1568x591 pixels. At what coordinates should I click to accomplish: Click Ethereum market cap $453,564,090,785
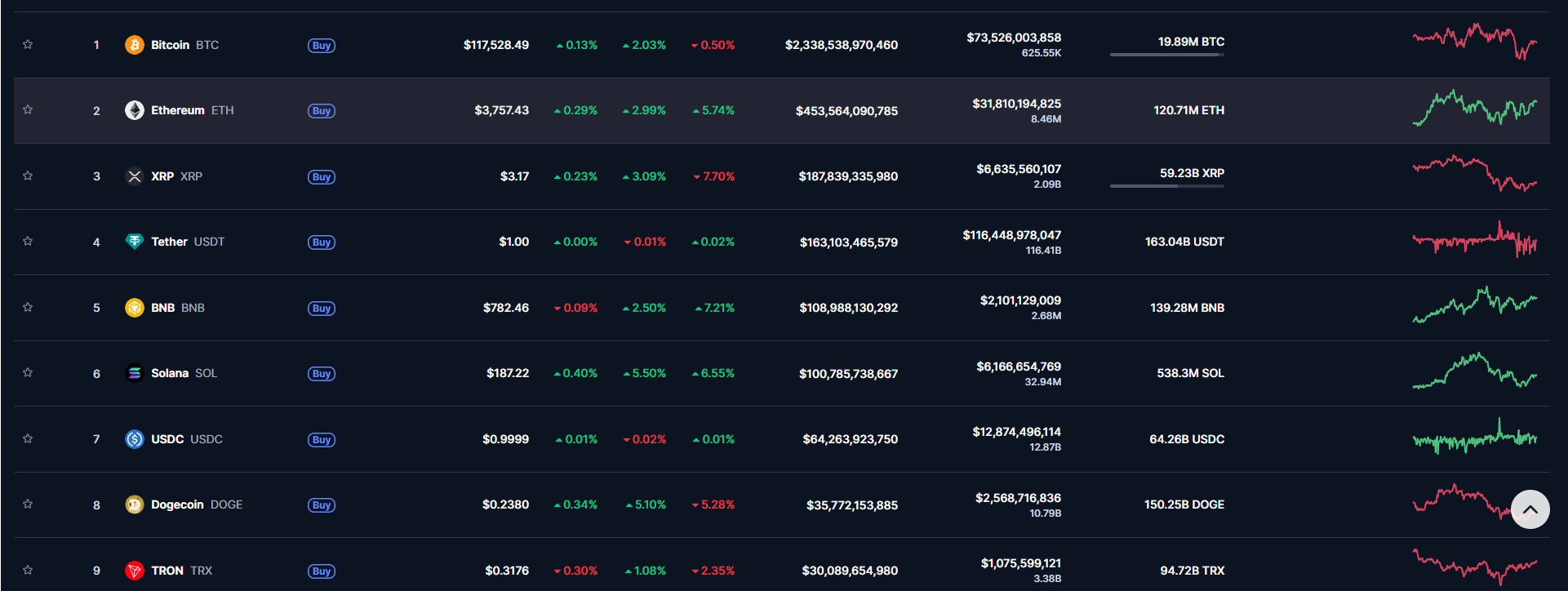click(x=847, y=111)
